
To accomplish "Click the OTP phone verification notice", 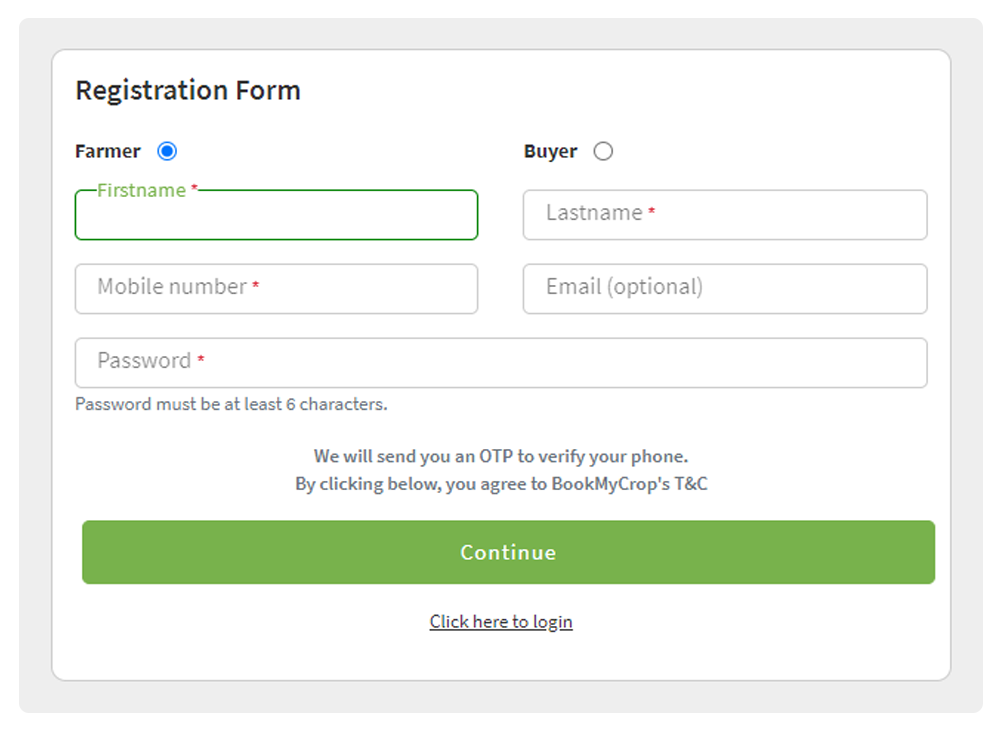I will [501, 457].
